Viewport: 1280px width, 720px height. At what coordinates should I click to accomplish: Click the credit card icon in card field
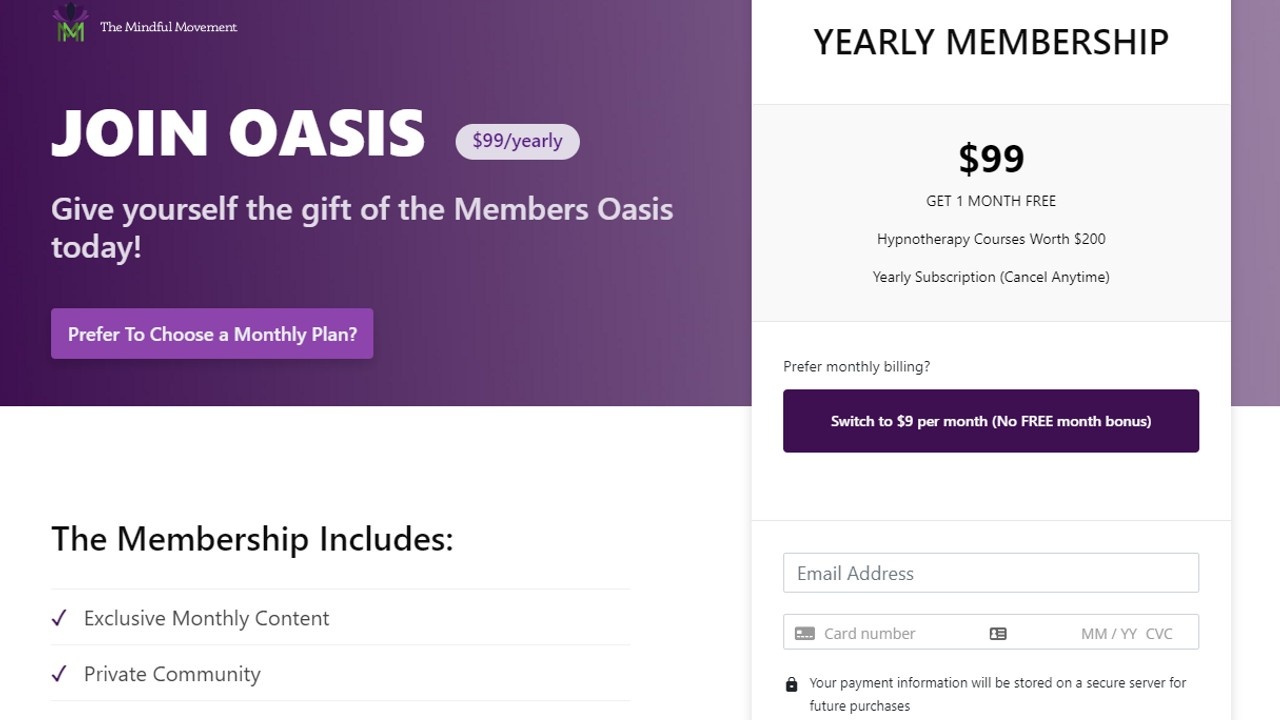(804, 633)
